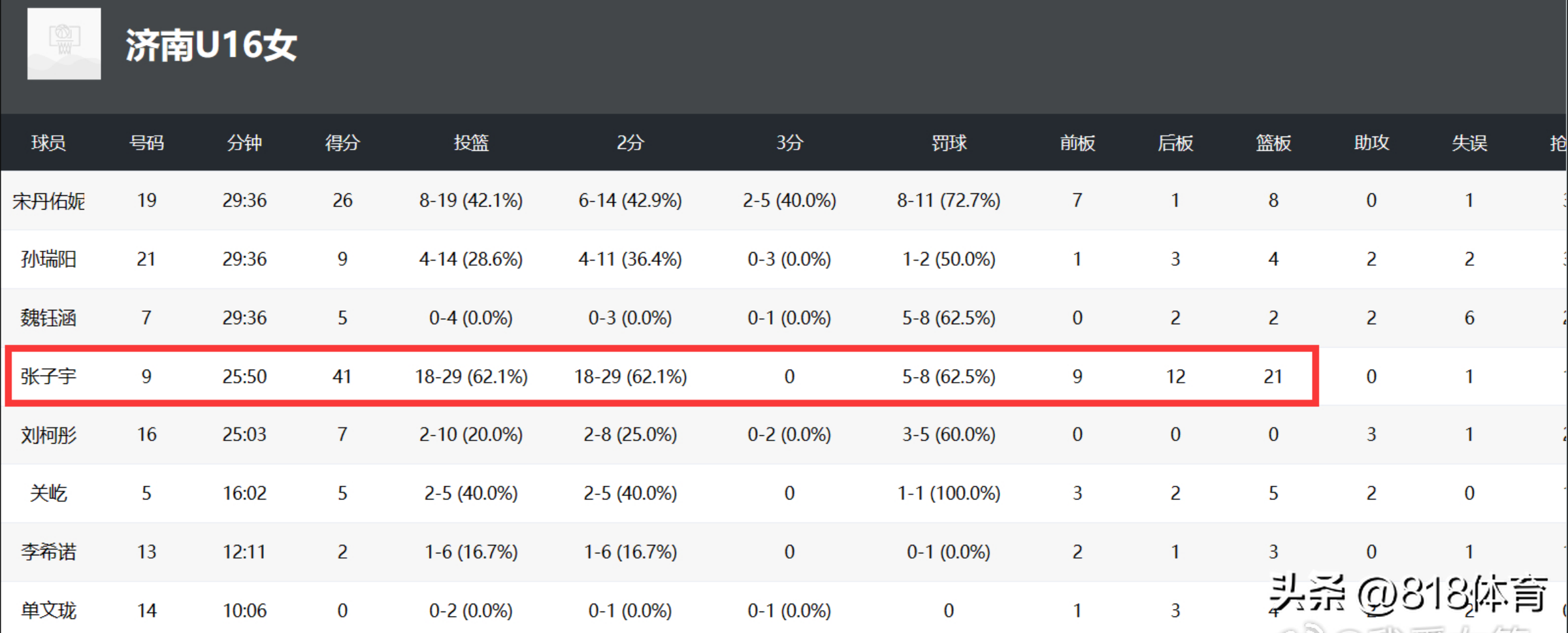
Task: Open player 张子宇's name
Action: 48,376
